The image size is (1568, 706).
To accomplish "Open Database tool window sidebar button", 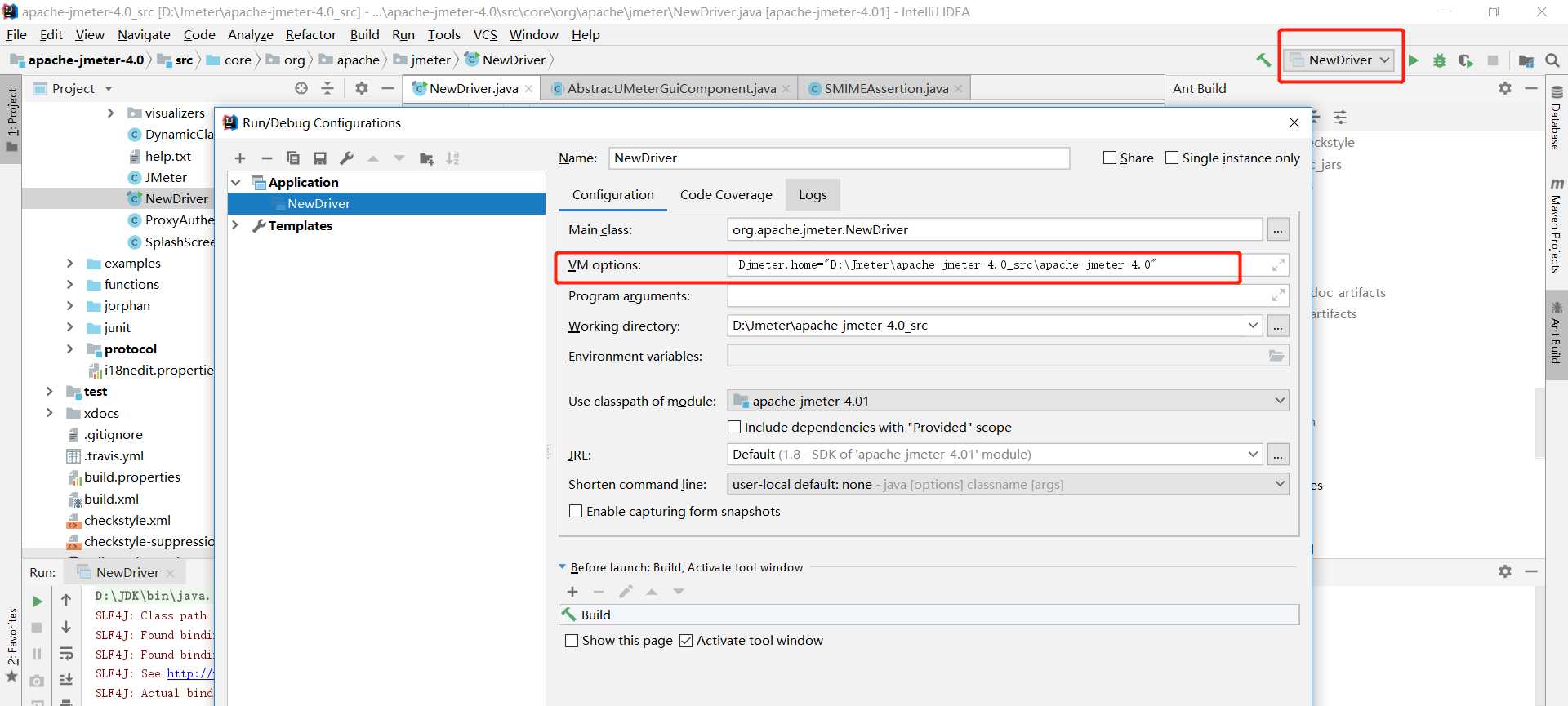I will [1557, 118].
